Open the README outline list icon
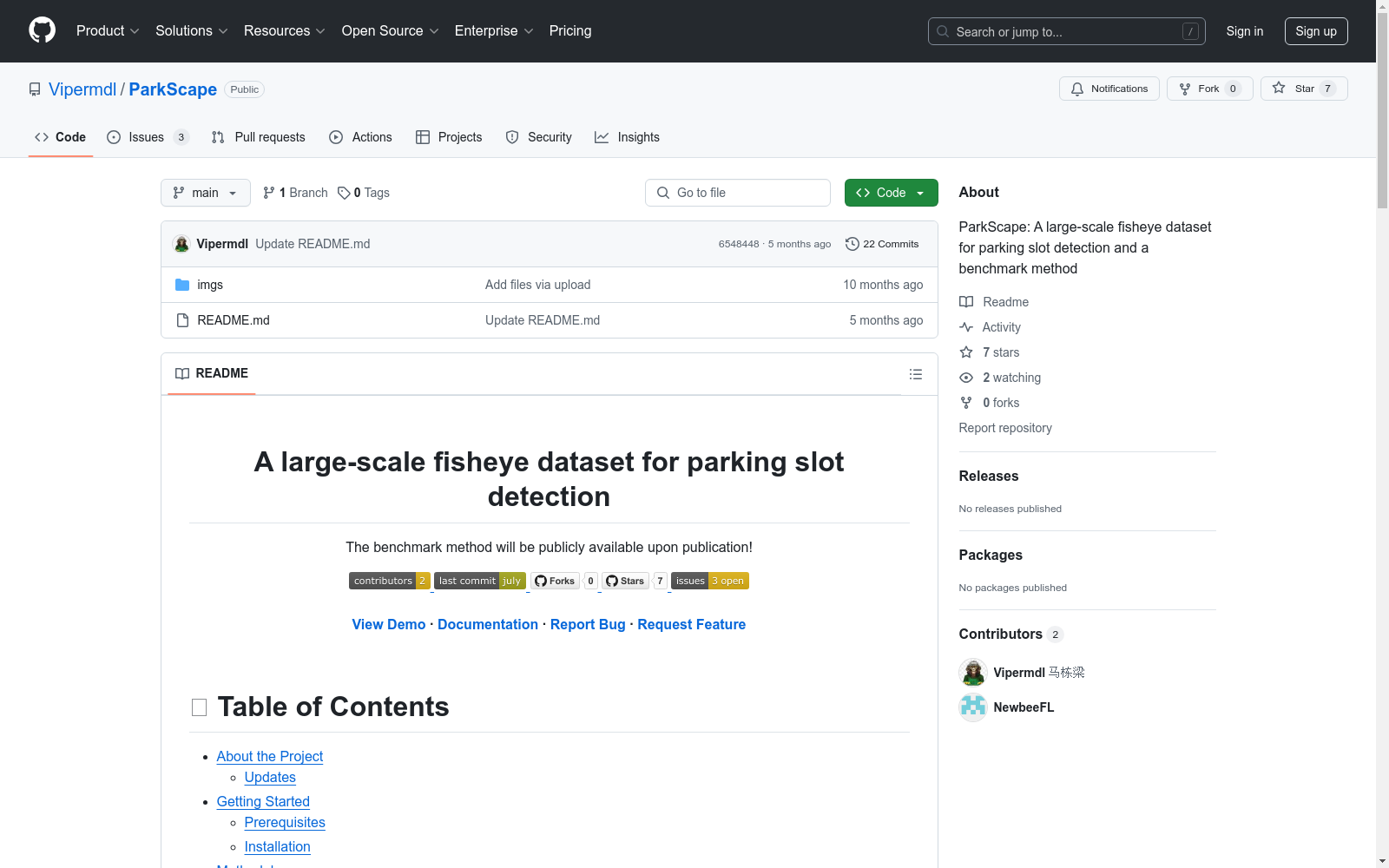1389x868 pixels. click(x=915, y=374)
